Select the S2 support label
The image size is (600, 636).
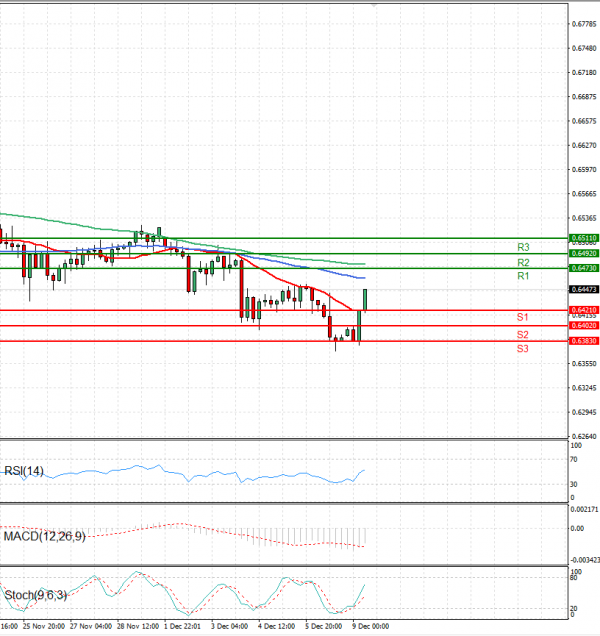click(x=523, y=335)
